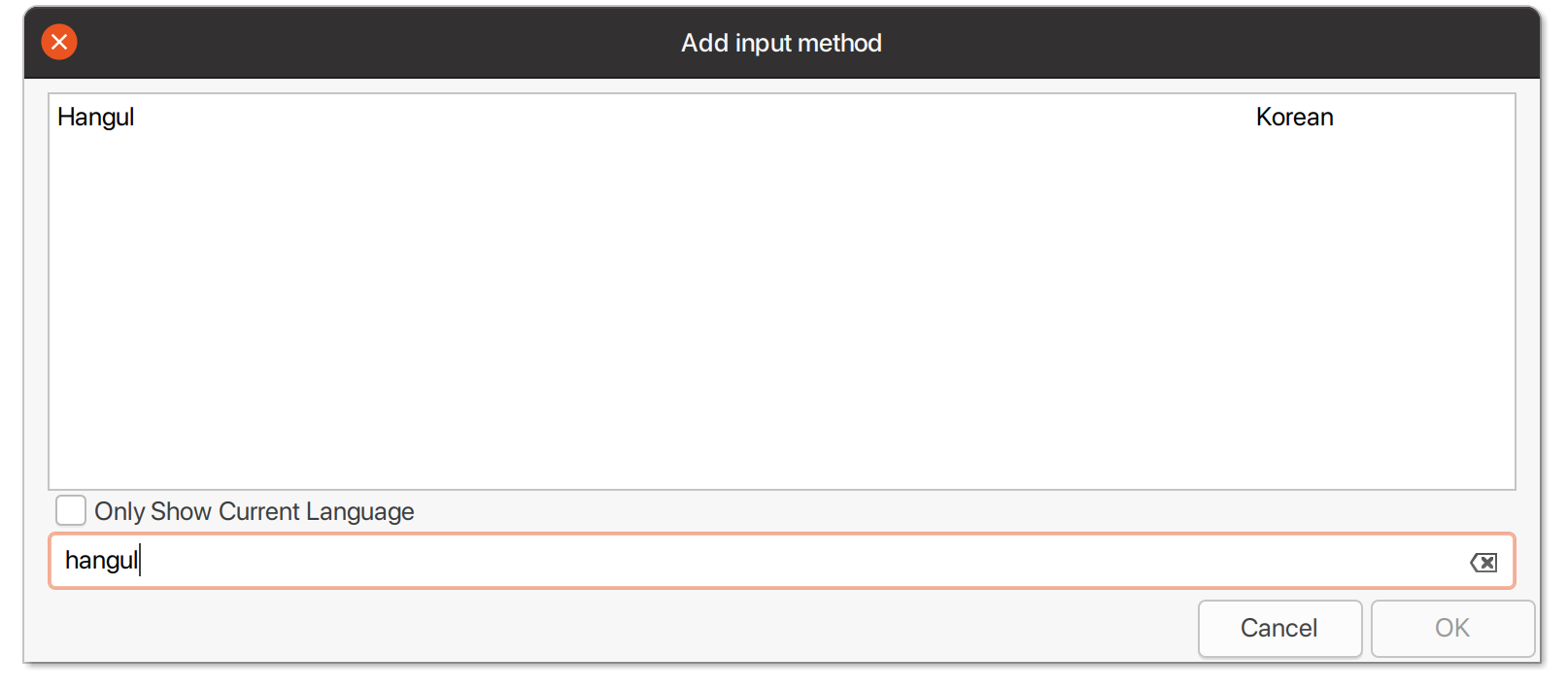Image resolution: width=1568 pixels, height=690 pixels.
Task: Click the Korean language label in list
Action: click(1294, 118)
